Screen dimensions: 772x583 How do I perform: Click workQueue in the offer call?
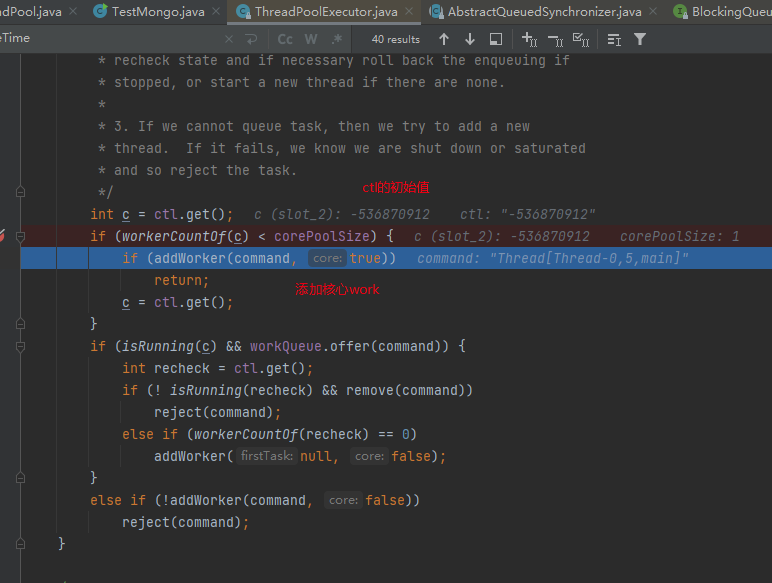tap(286, 346)
